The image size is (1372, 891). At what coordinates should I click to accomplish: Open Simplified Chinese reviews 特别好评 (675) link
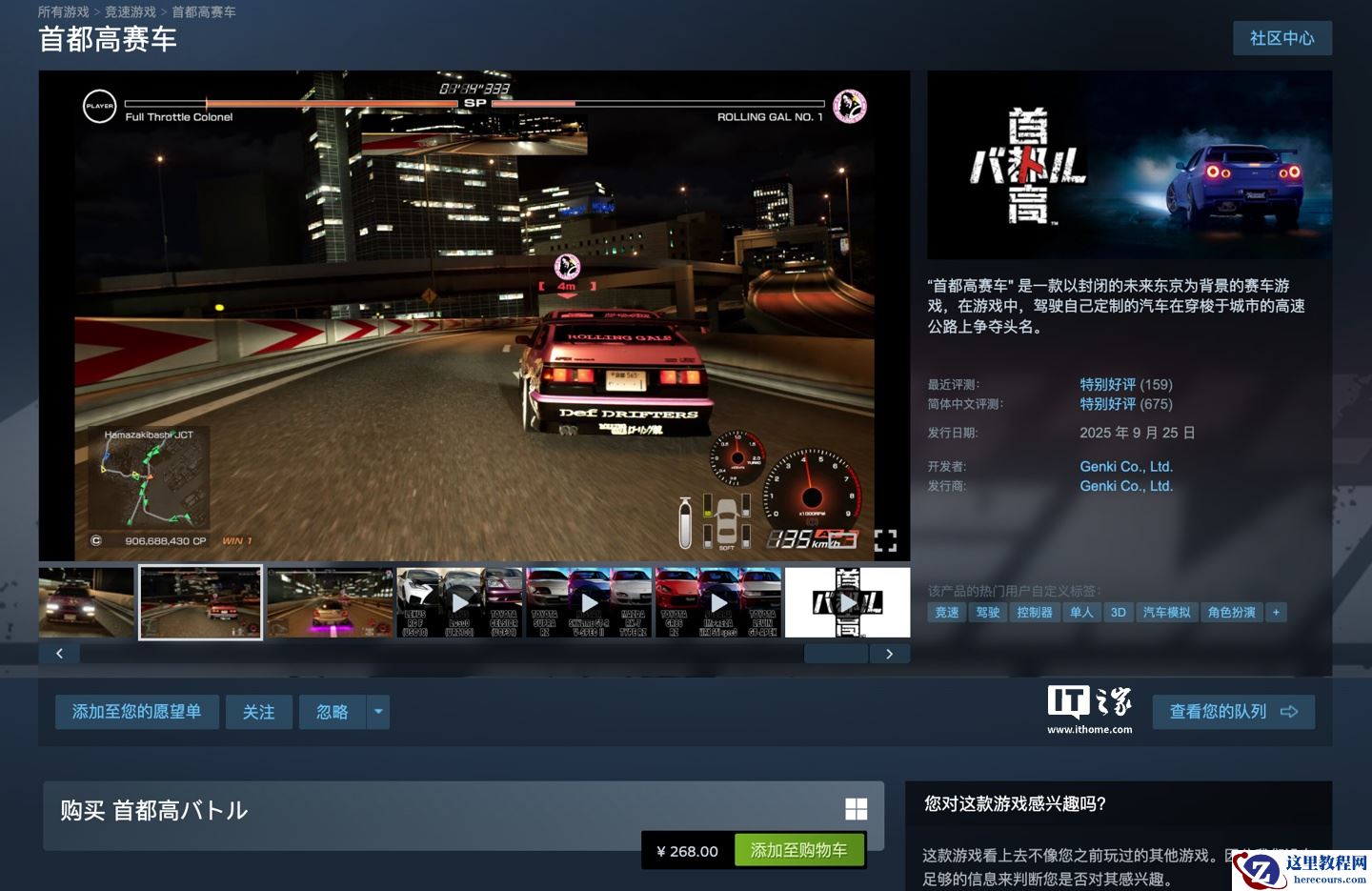coord(1126,404)
